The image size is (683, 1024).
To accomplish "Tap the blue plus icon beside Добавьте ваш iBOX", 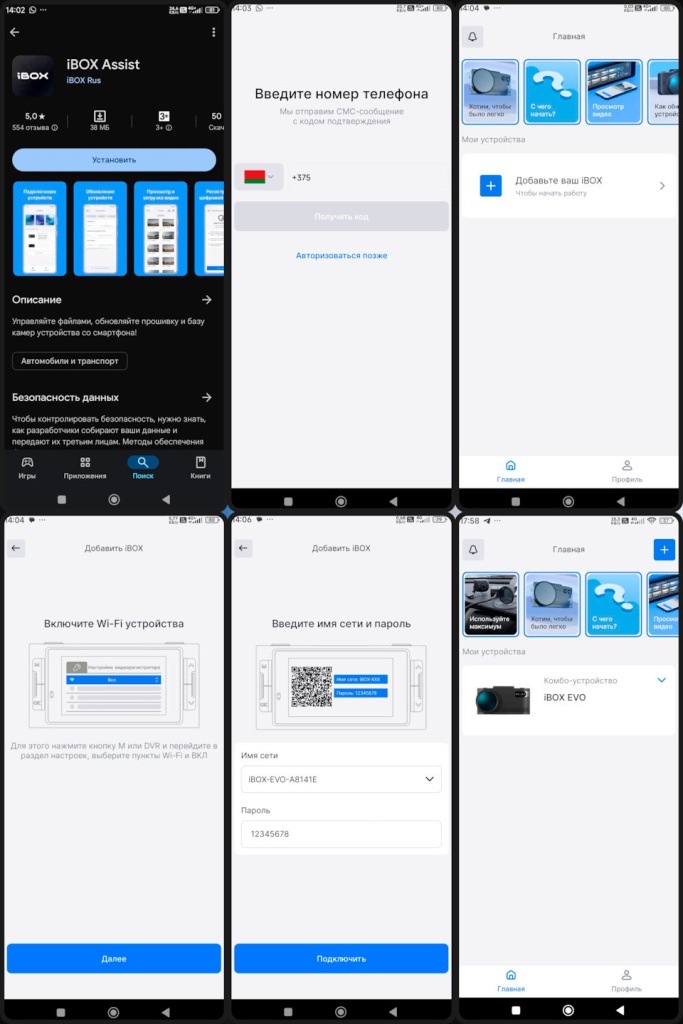I will pos(491,185).
